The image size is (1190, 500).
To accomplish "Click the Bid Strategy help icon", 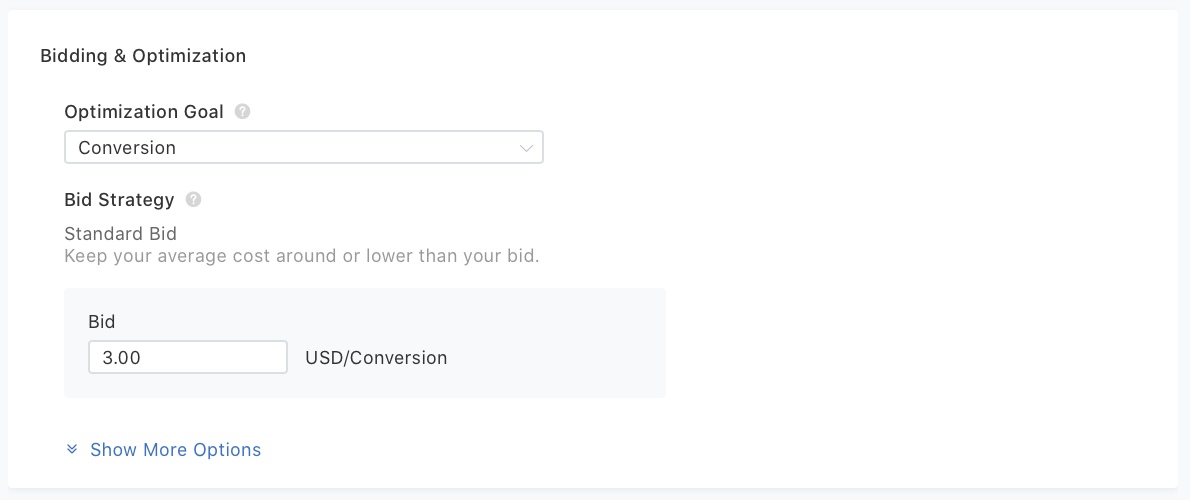I will 193,200.
